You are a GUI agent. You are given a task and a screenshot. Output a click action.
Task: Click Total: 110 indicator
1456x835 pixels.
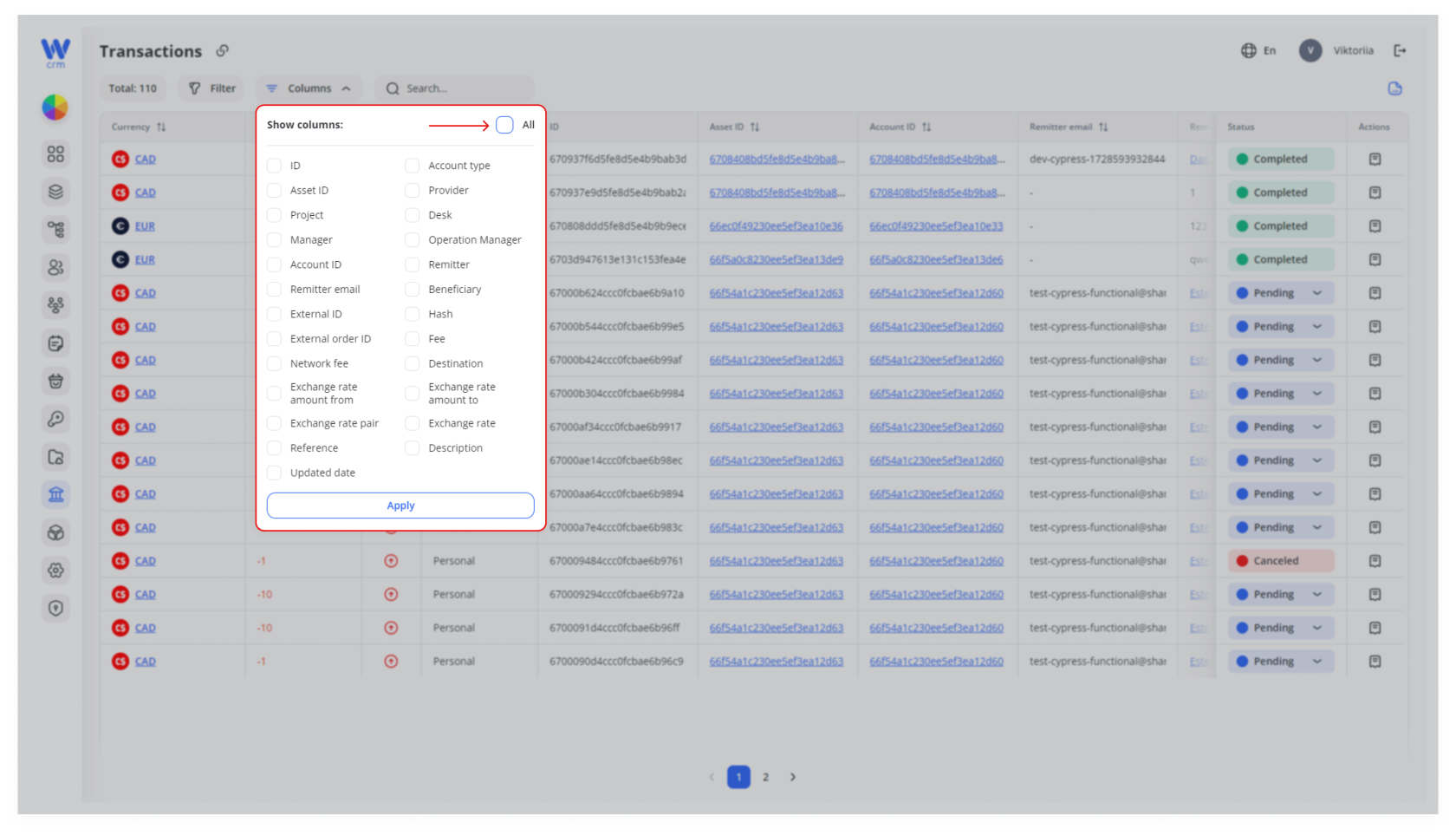click(133, 88)
